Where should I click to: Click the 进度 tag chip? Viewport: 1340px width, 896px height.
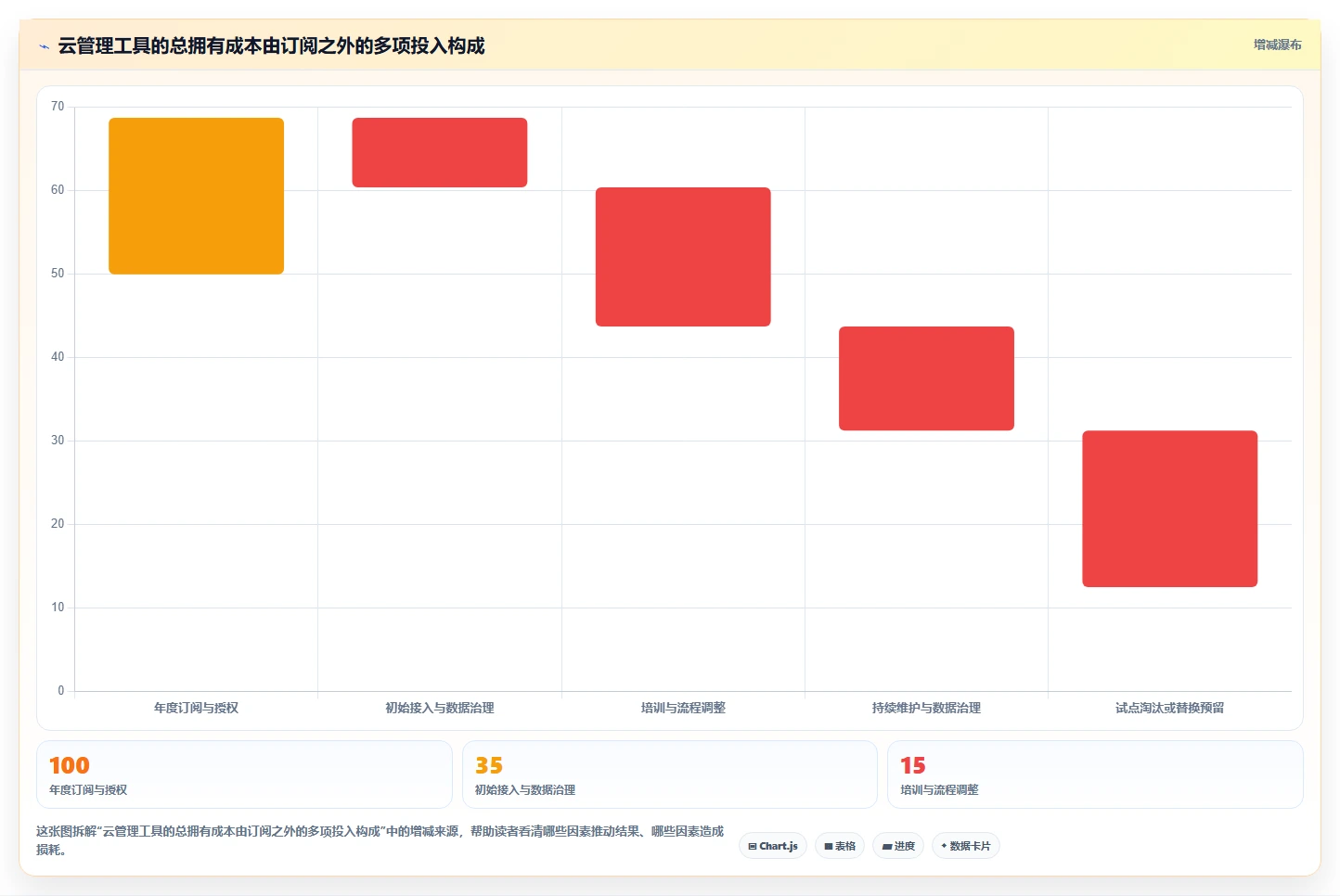(898, 846)
